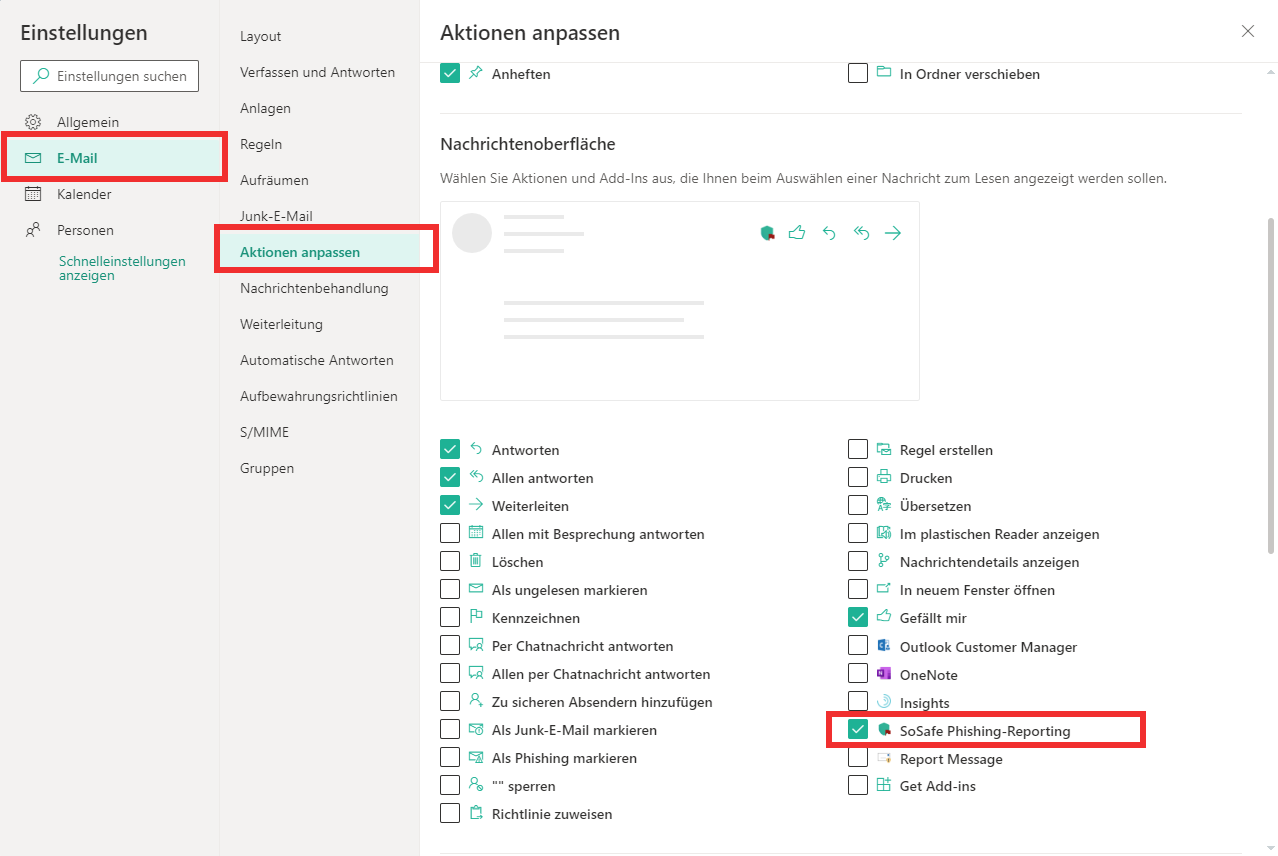Screen dimensions: 1278x856
Task: Uncheck the SoSafe Phishing-Reporting checkbox
Action: click(858, 730)
